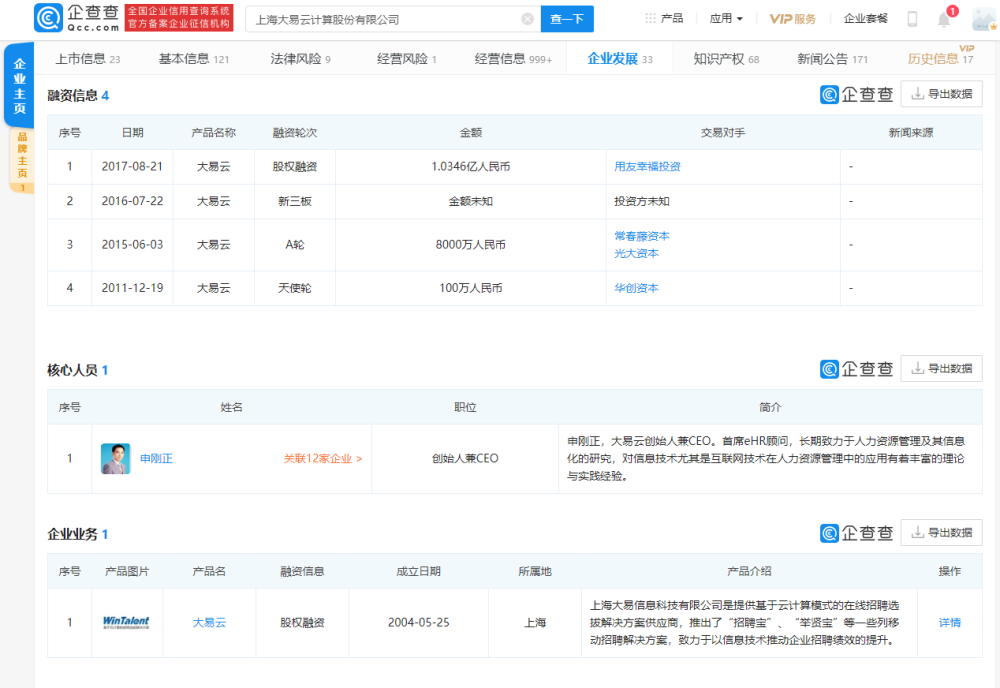Open 详情 for 大易云 product
This screenshot has width=1000, height=688.
point(950,622)
